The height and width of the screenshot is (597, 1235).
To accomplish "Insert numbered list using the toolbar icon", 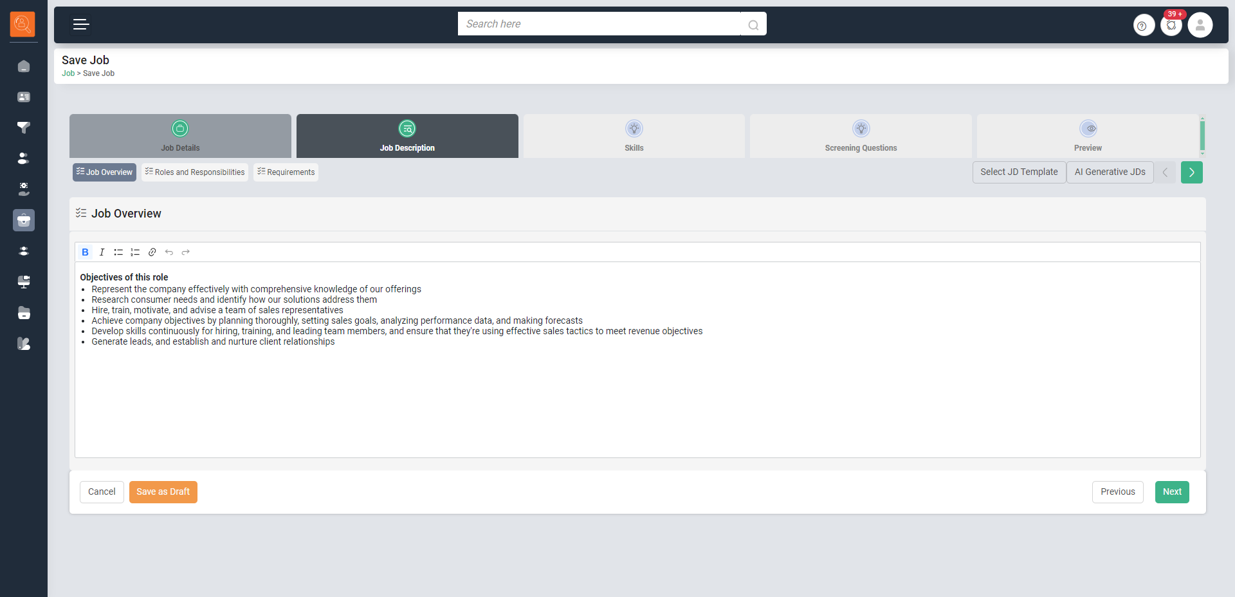I will click(135, 252).
